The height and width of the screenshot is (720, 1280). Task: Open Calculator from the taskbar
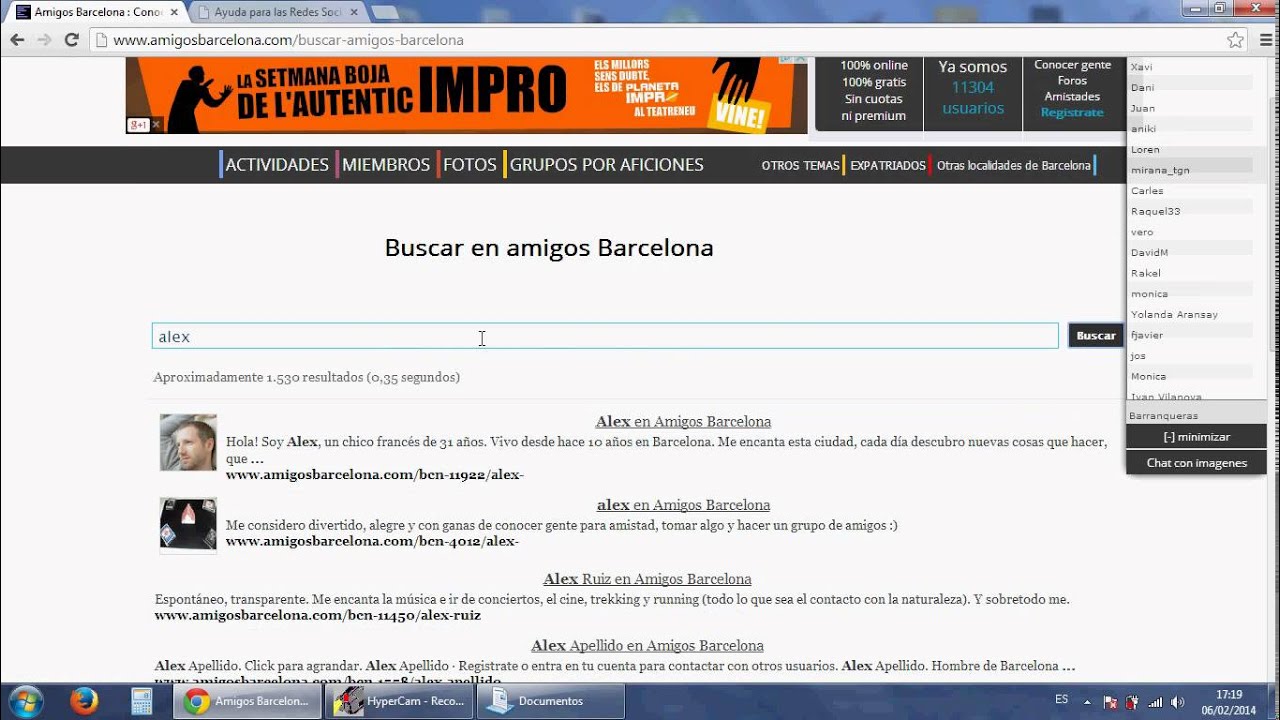click(142, 702)
